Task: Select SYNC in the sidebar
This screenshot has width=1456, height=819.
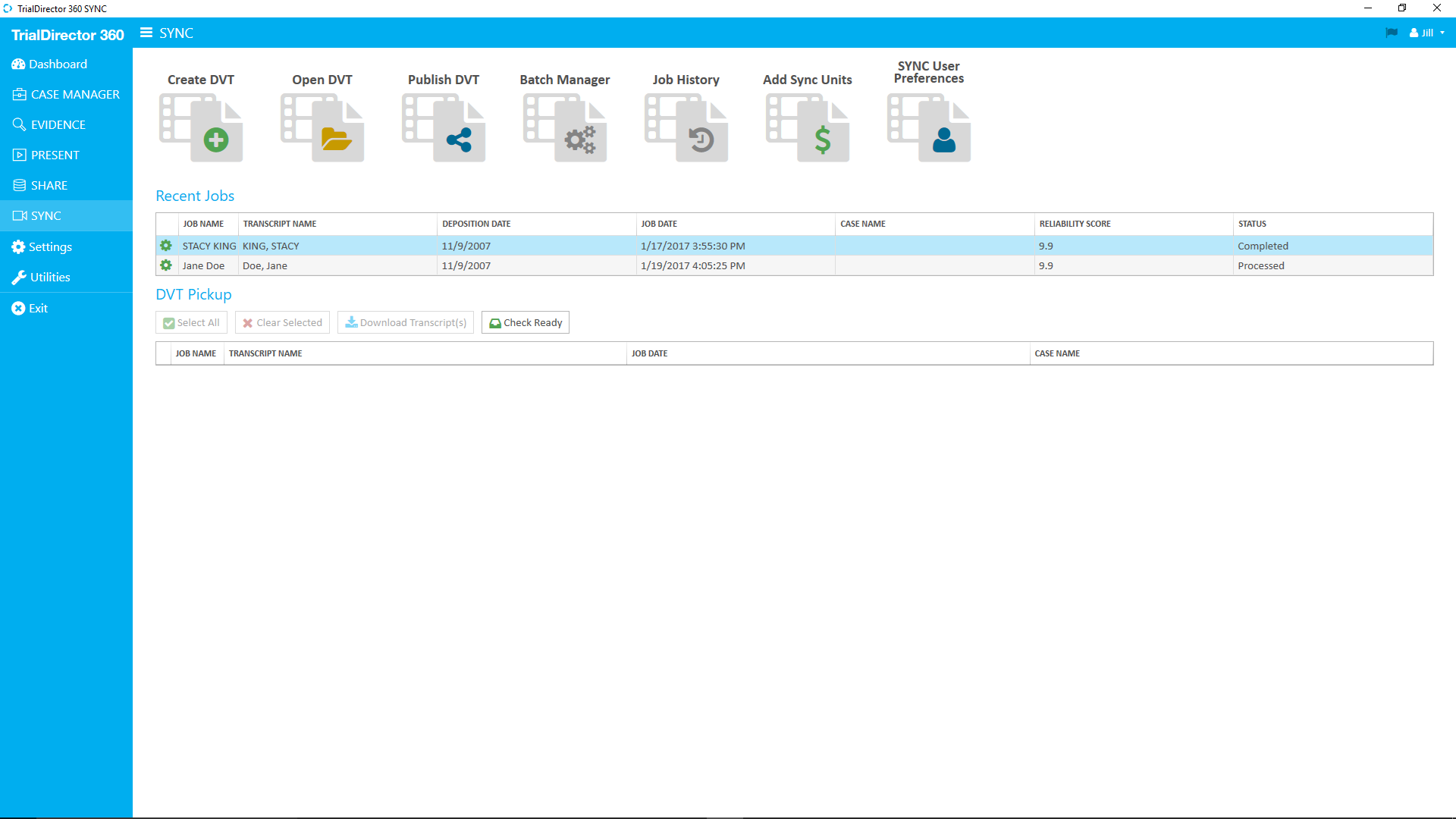Action: pyautogui.click(x=66, y=215)
